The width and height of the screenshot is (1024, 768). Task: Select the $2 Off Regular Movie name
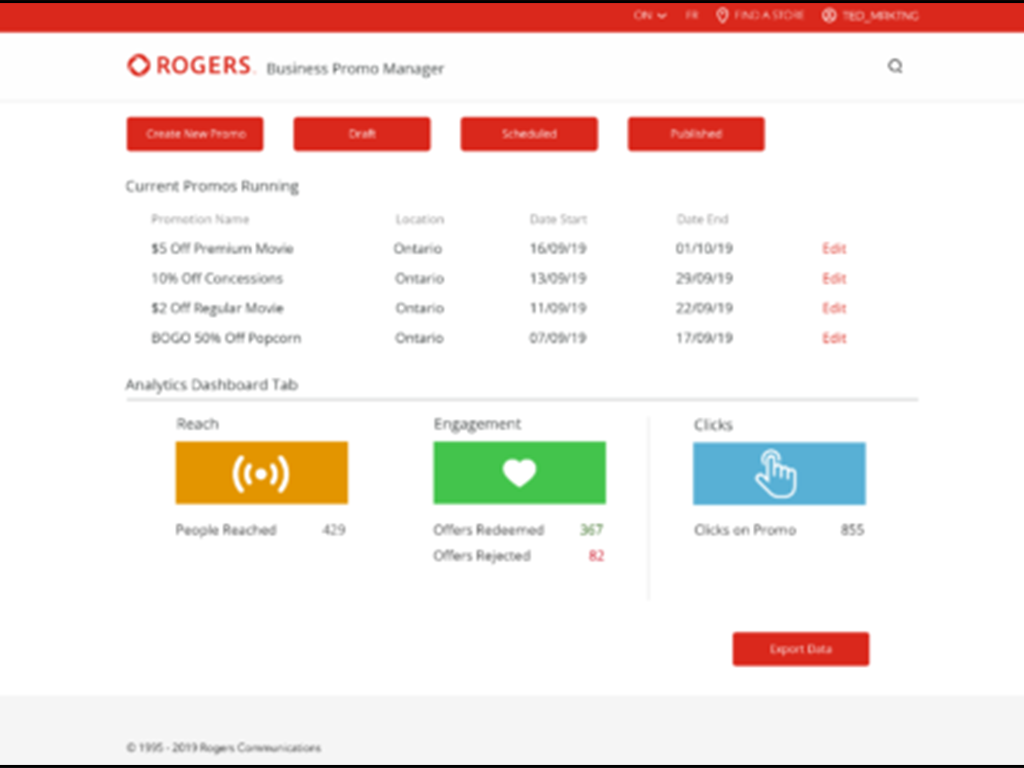[217, 308]
